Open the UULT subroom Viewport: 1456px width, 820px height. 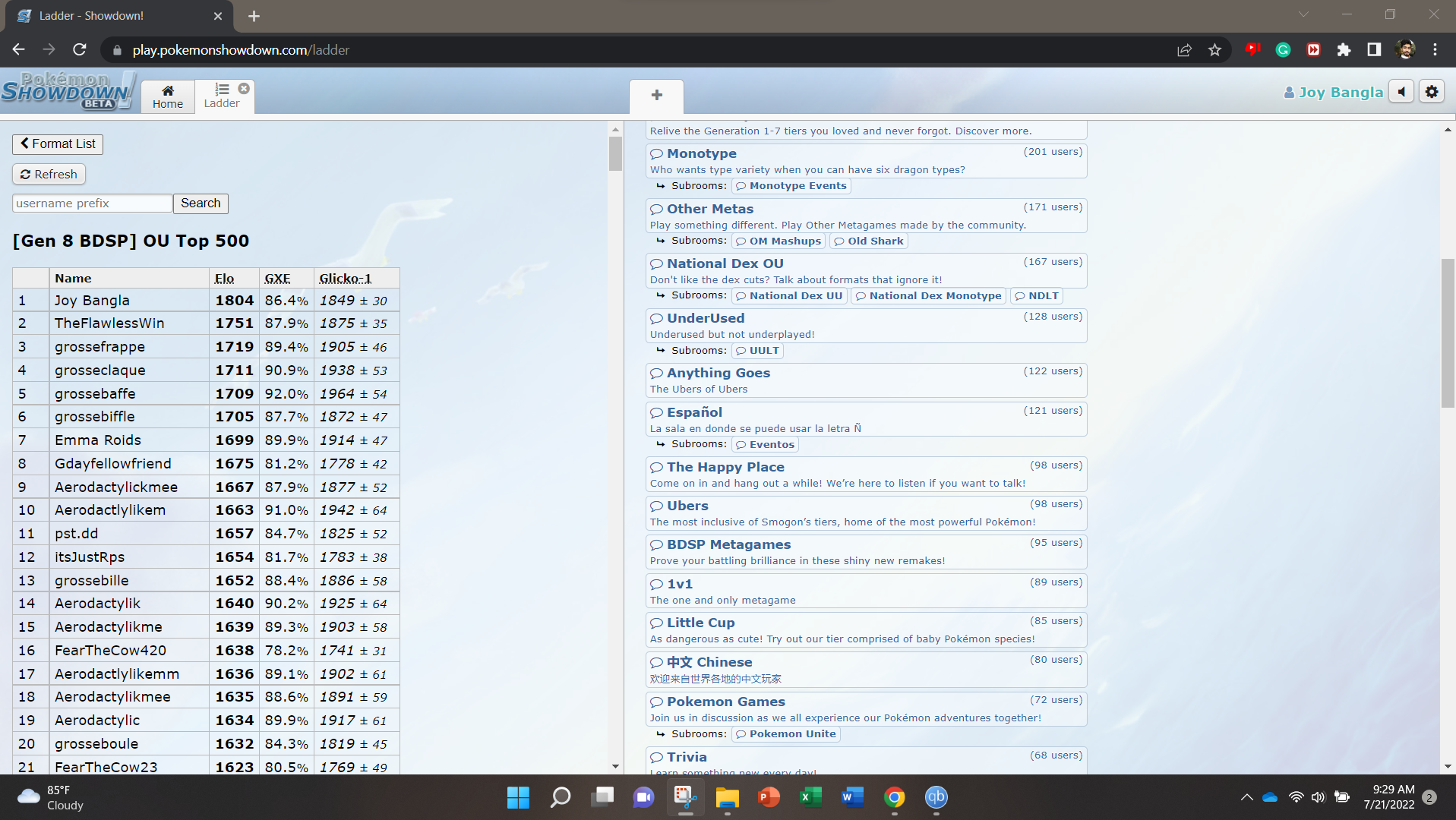tap(757, 351)
